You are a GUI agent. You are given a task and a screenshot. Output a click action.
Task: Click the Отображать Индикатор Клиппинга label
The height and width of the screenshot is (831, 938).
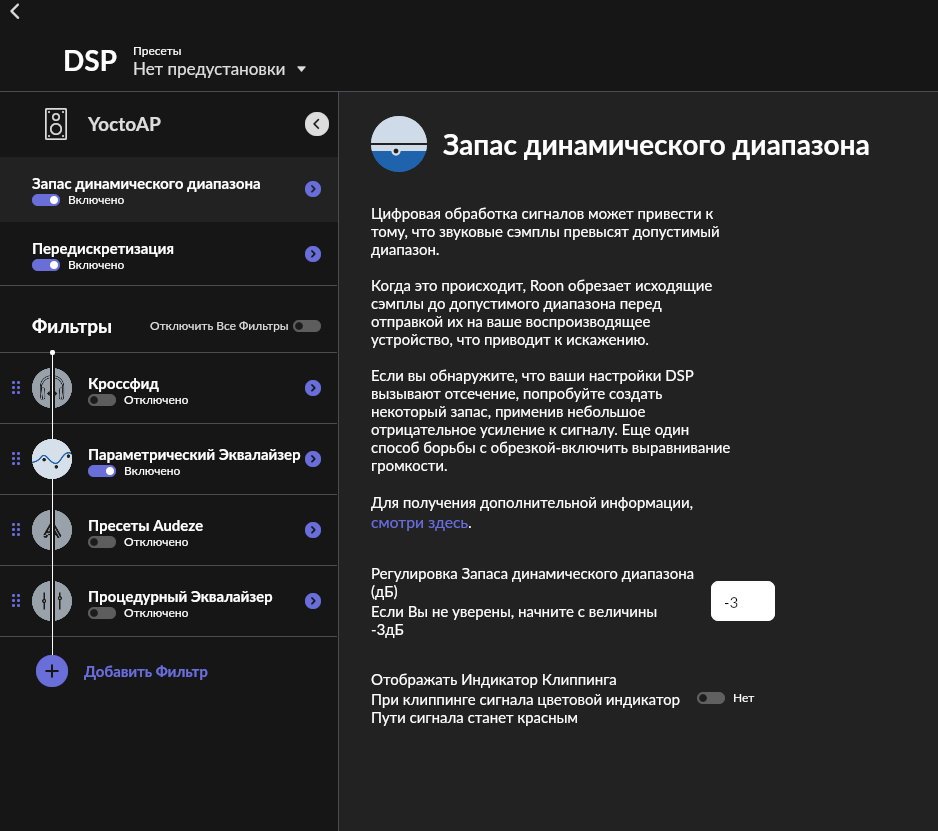coord(494,680)
